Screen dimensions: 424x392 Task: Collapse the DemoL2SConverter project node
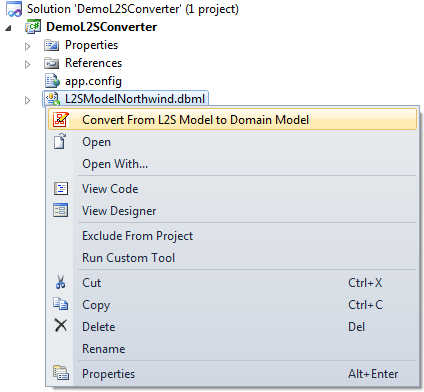coord(8,29)
